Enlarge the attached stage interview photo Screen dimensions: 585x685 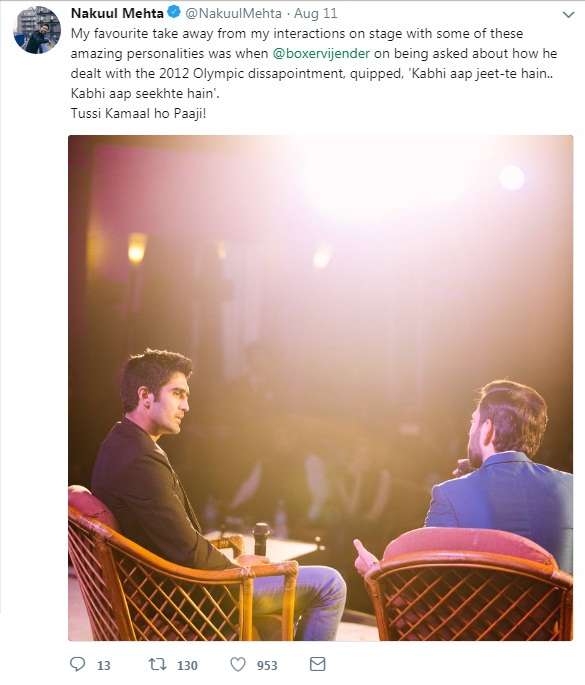click(320, 388)
